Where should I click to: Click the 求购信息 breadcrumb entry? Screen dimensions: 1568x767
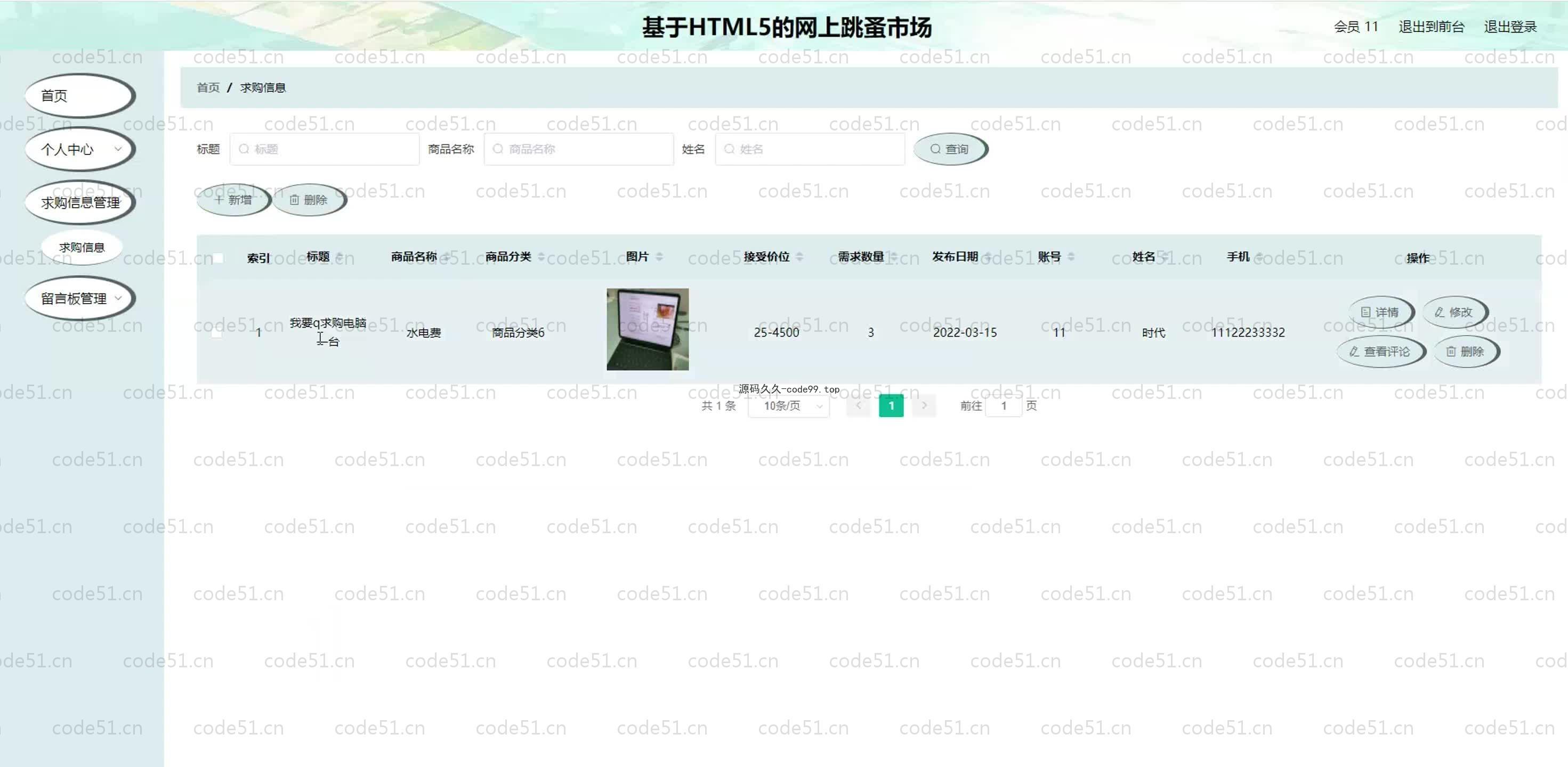coord(263,87)
